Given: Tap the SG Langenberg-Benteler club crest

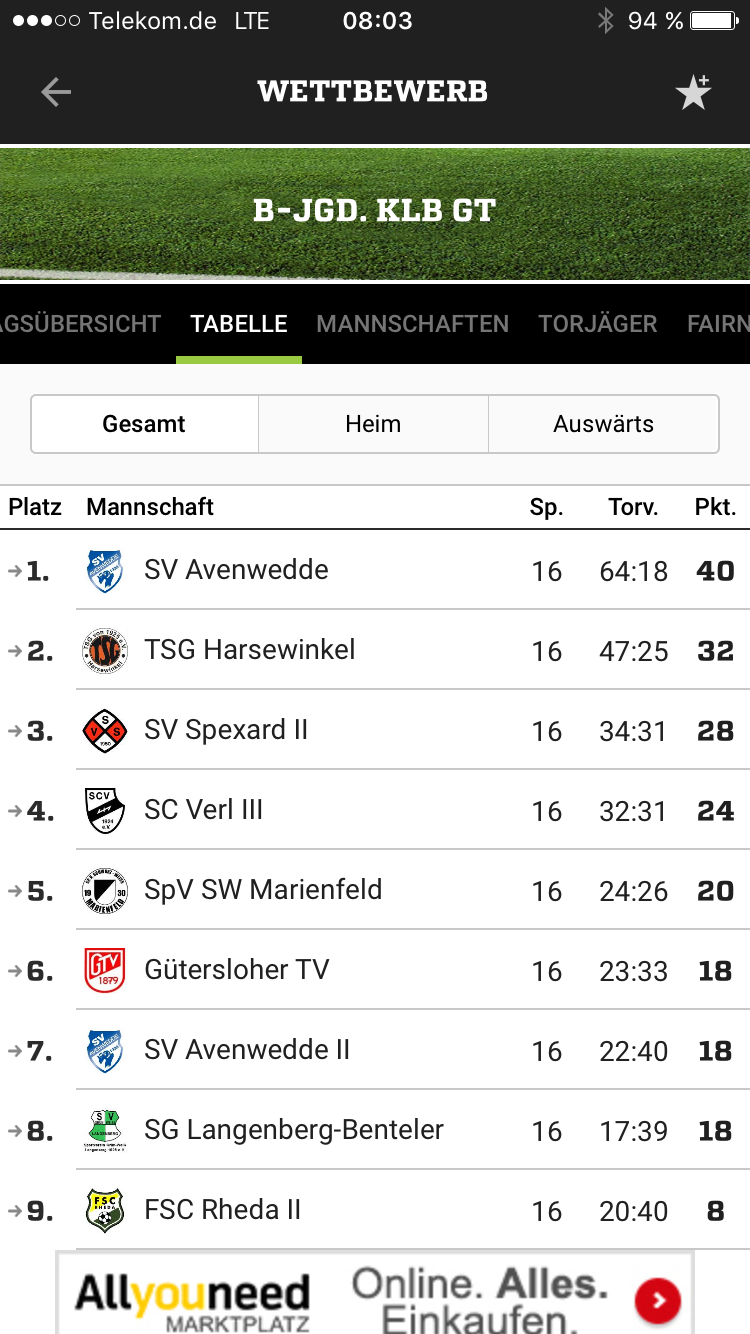Looking at the screenshot, I should point(104,1131).
